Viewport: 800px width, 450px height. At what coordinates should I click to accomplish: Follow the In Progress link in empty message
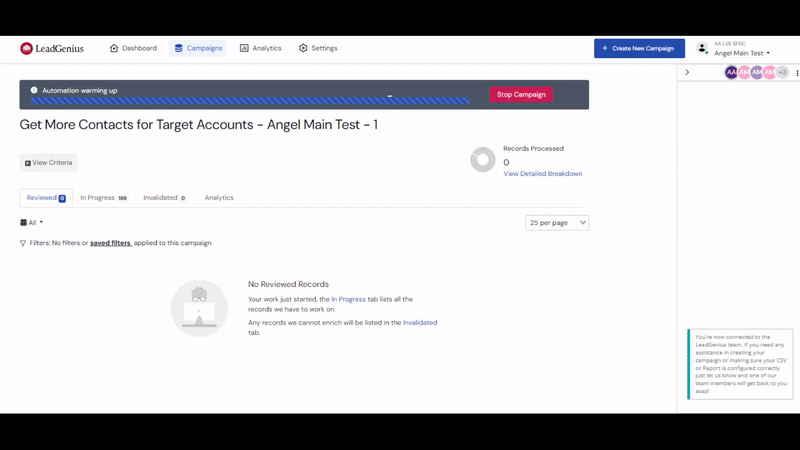(348, 299)
